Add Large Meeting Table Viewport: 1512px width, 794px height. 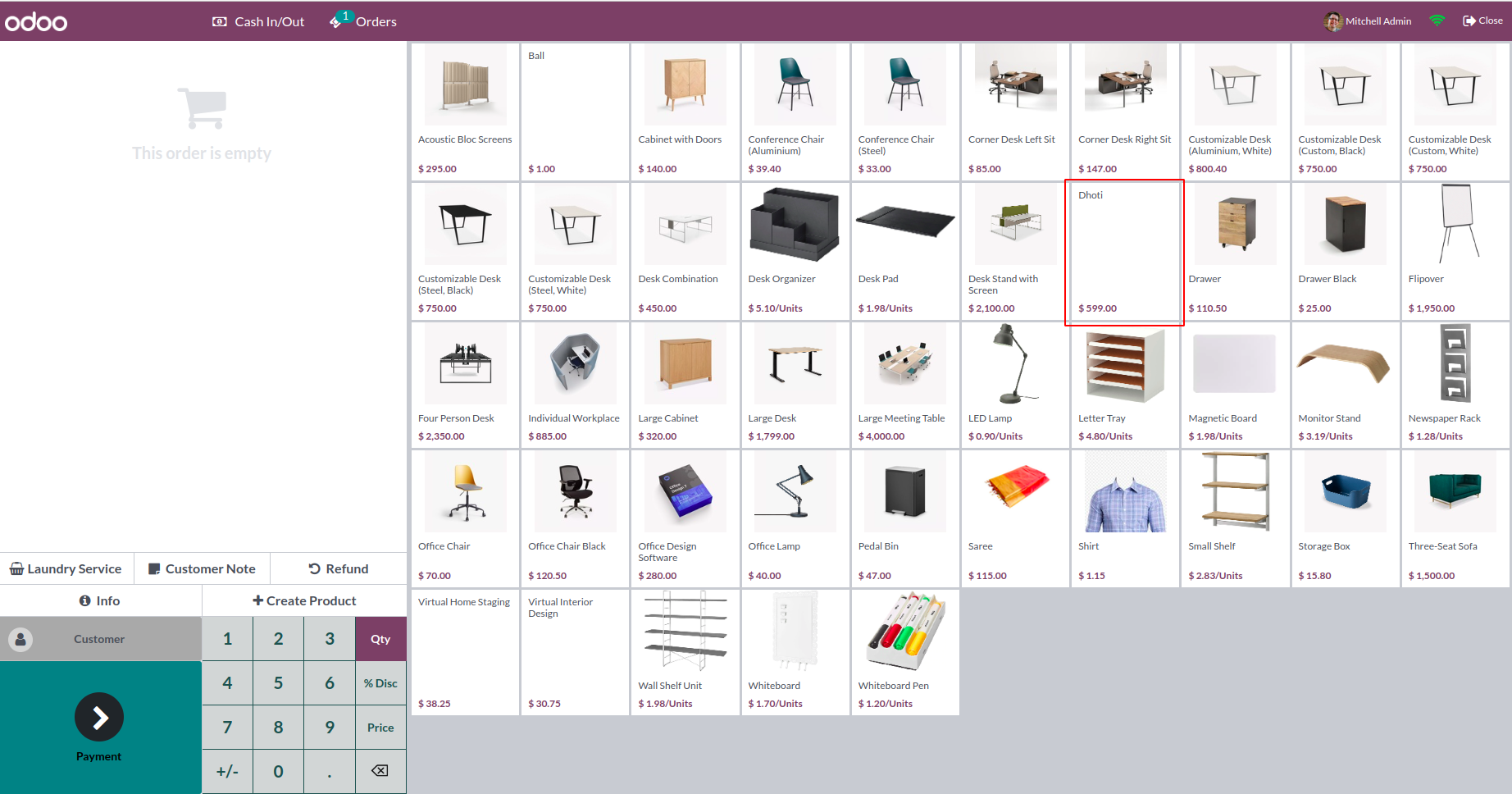(905, 385)
